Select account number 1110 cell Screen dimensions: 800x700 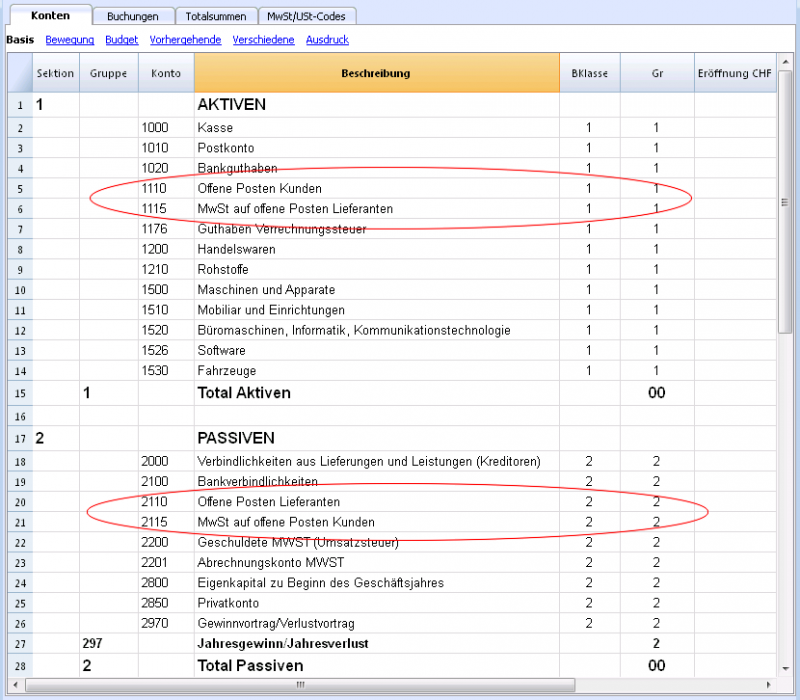tap(166, 188)
